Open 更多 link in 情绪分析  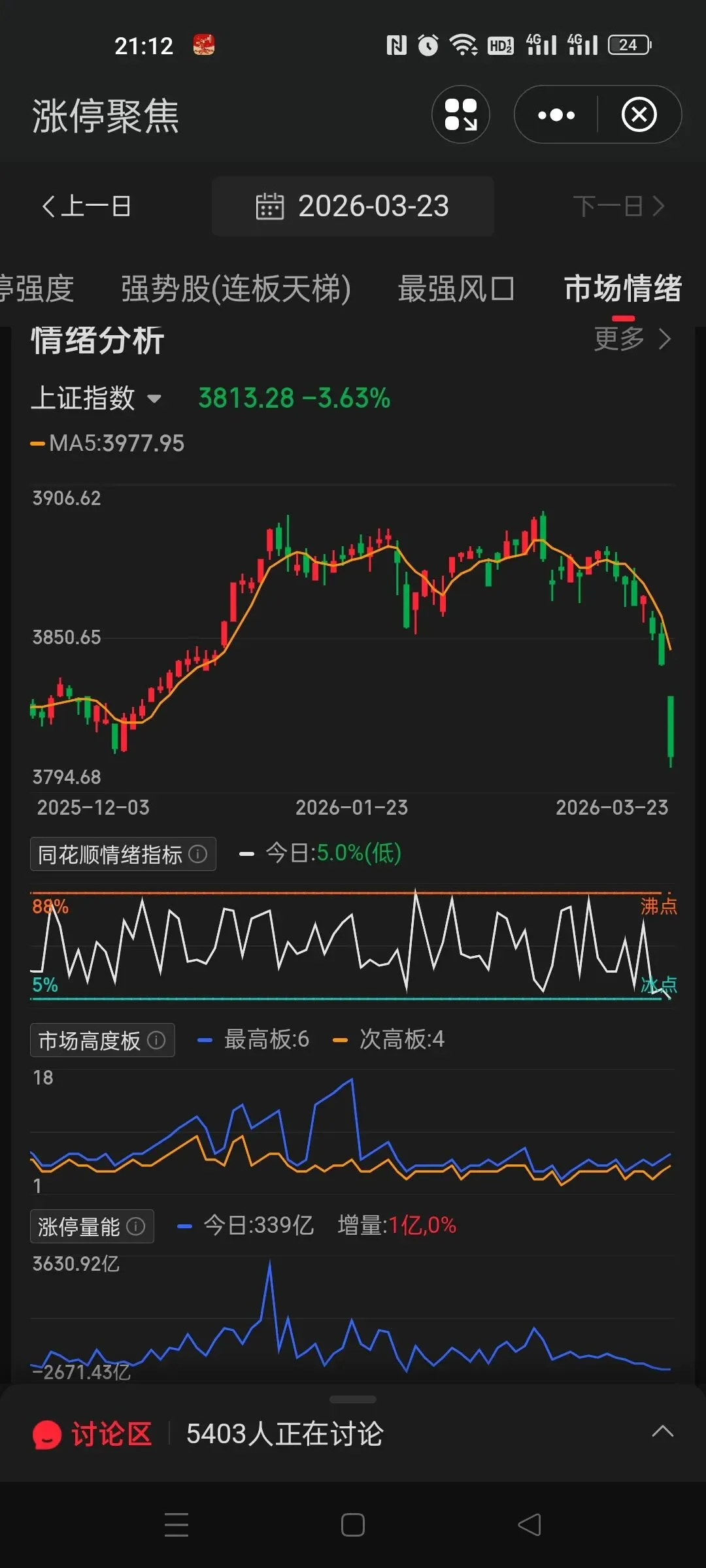pos(632,339)
